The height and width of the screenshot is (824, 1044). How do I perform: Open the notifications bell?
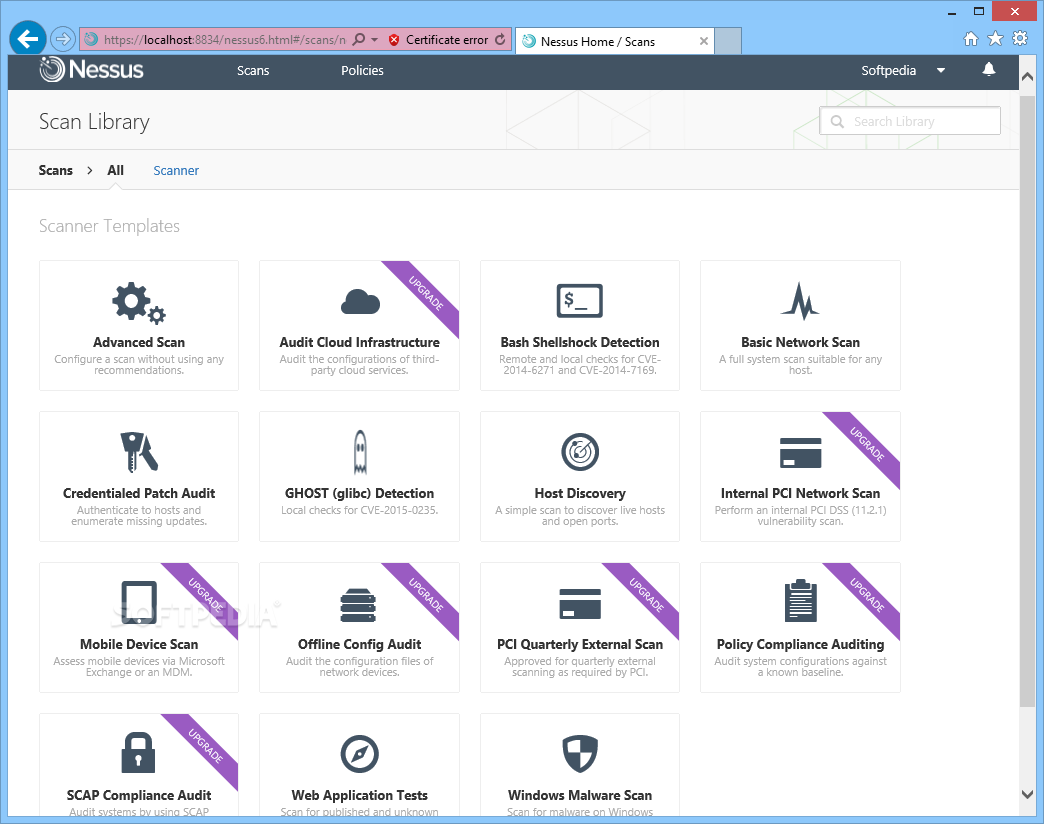[x=989, y=69]
